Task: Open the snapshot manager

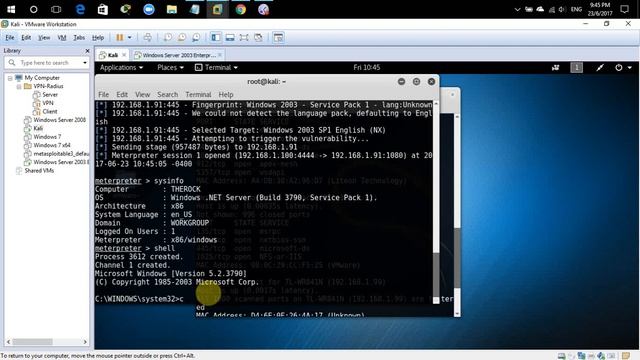Action: [196, 38]
